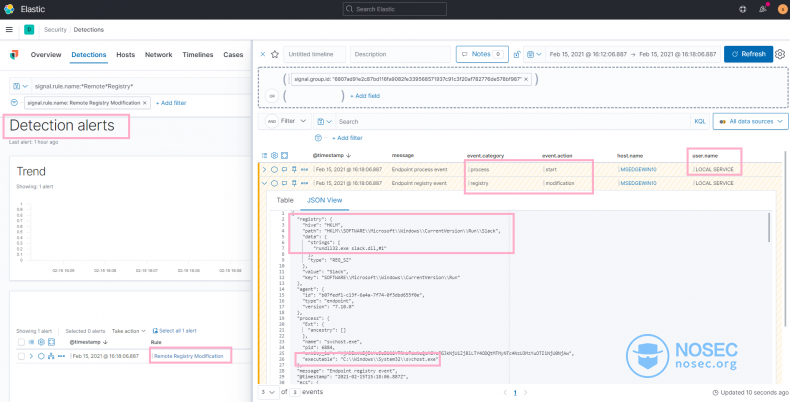The image size is (790, 402).
Task: Click the green space avatar badge D
Action: (29, 30)
